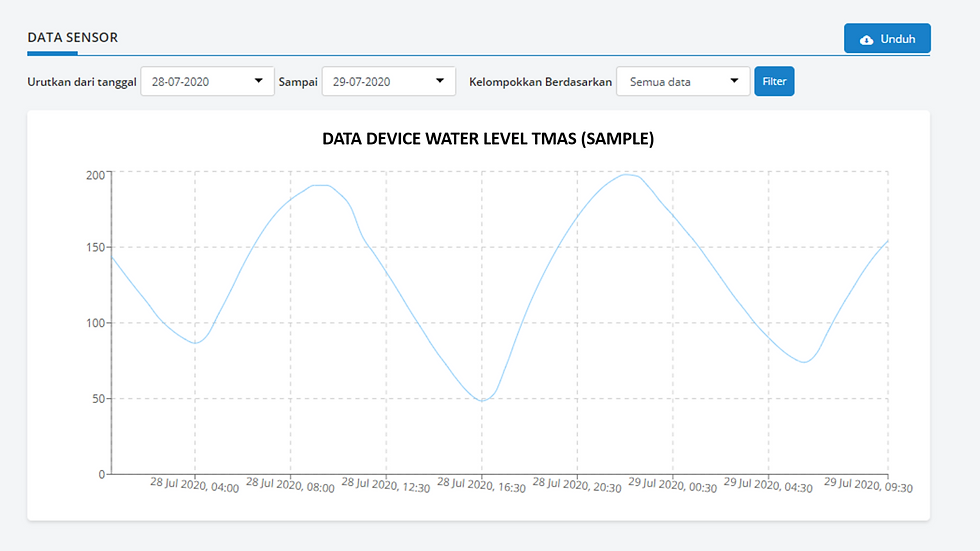This screenshot has height=551, width=980.
Task: Apply the blue Filter button
Action: click(x=774, y=81)
